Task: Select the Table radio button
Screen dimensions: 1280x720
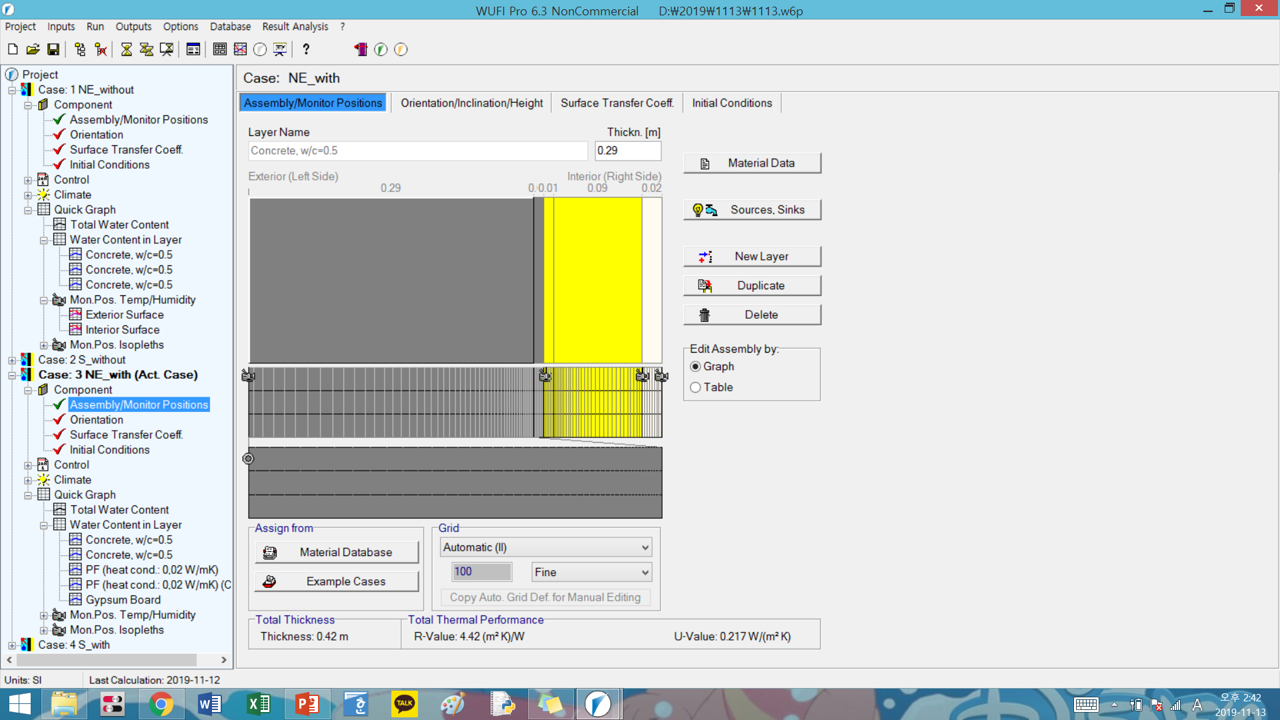Action: click(x=696, y=388)
